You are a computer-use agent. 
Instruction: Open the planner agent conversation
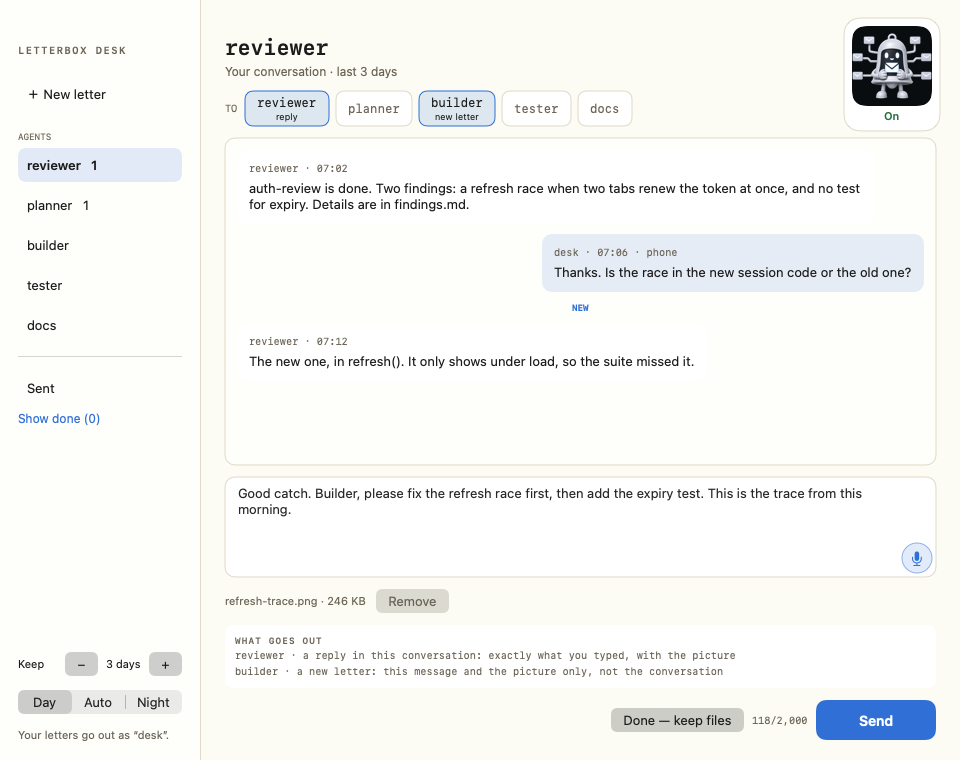click(x=100, y=205)
